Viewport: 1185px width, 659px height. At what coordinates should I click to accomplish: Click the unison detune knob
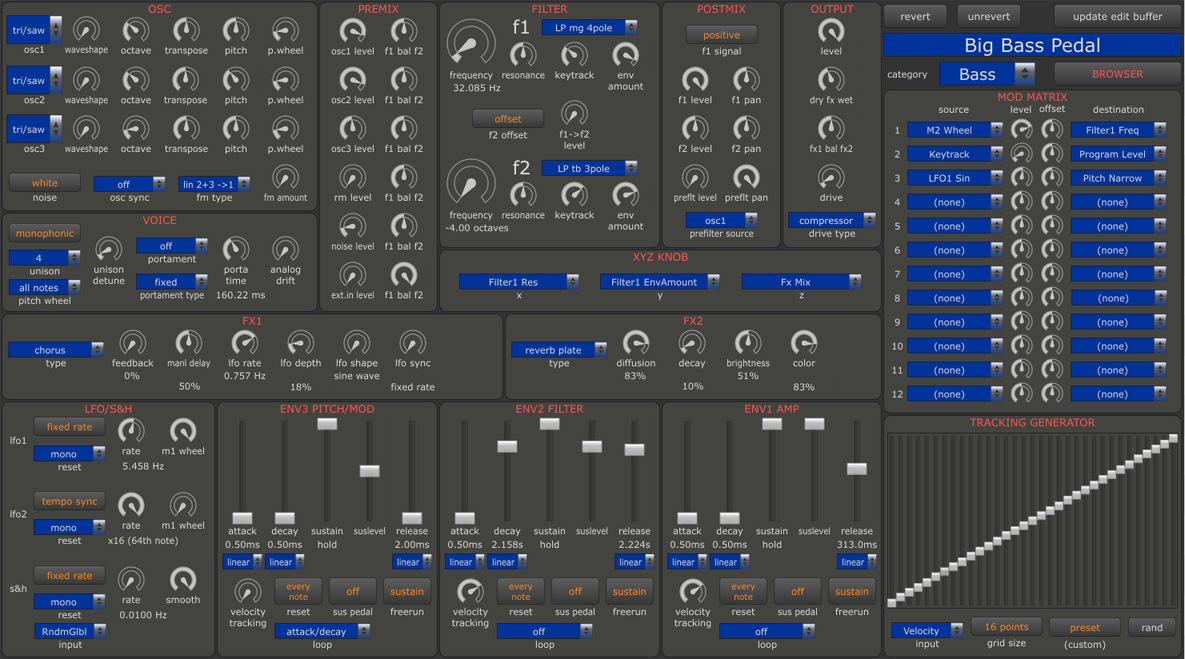point(108,249)
